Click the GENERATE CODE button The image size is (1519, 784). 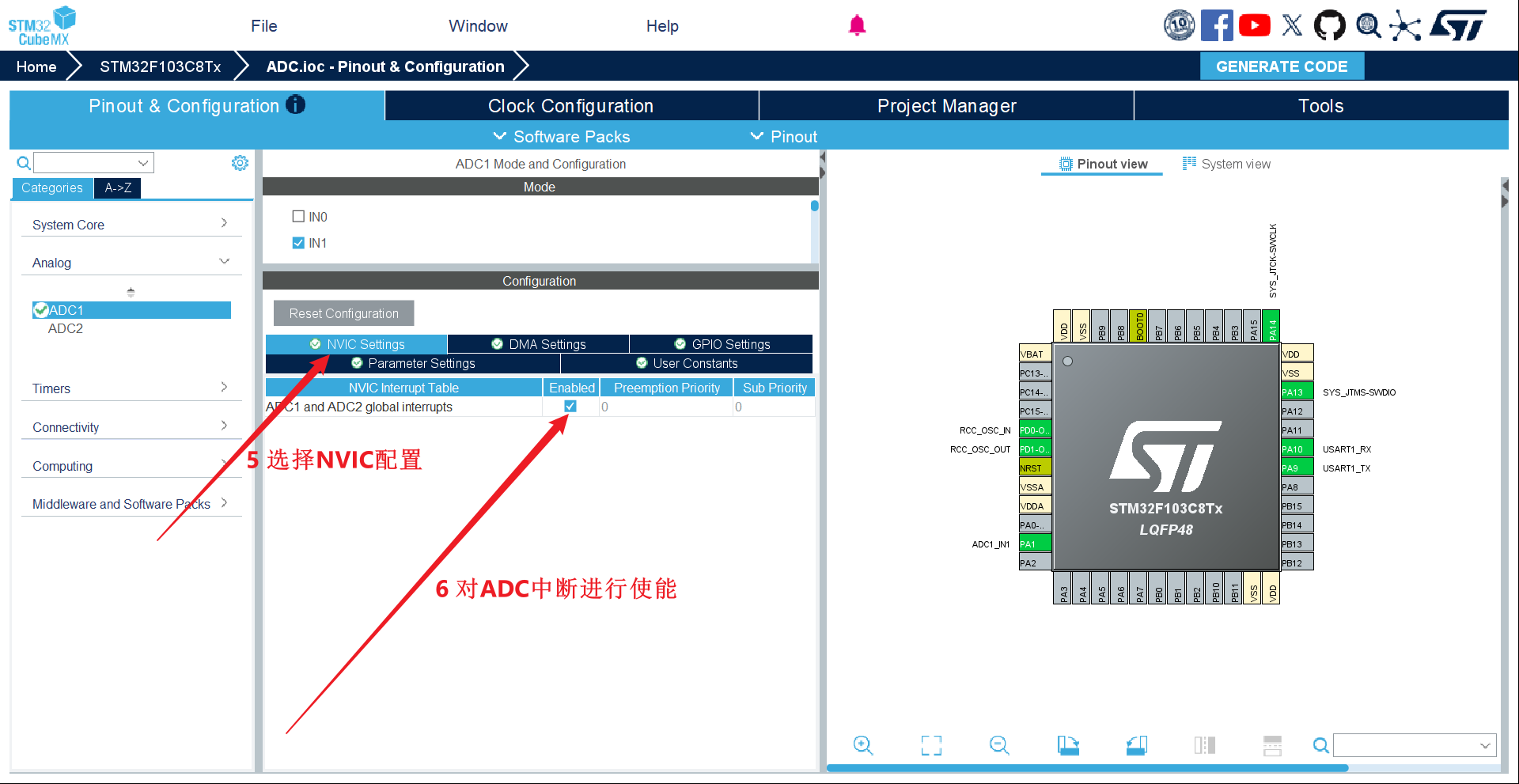coord(1282,66)
